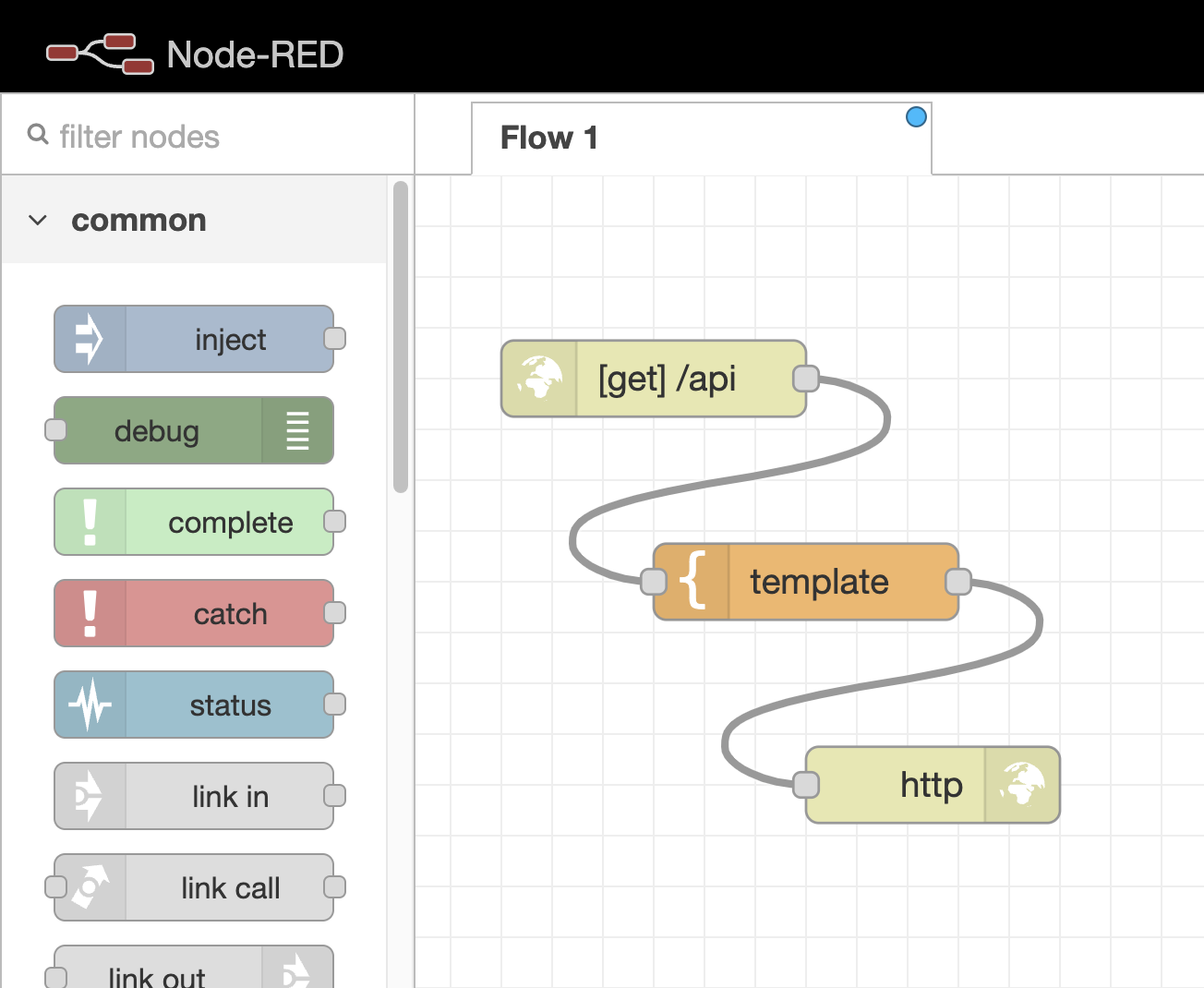Click the link in node arrow icon

pyautogui.click(x=90, y=796)
